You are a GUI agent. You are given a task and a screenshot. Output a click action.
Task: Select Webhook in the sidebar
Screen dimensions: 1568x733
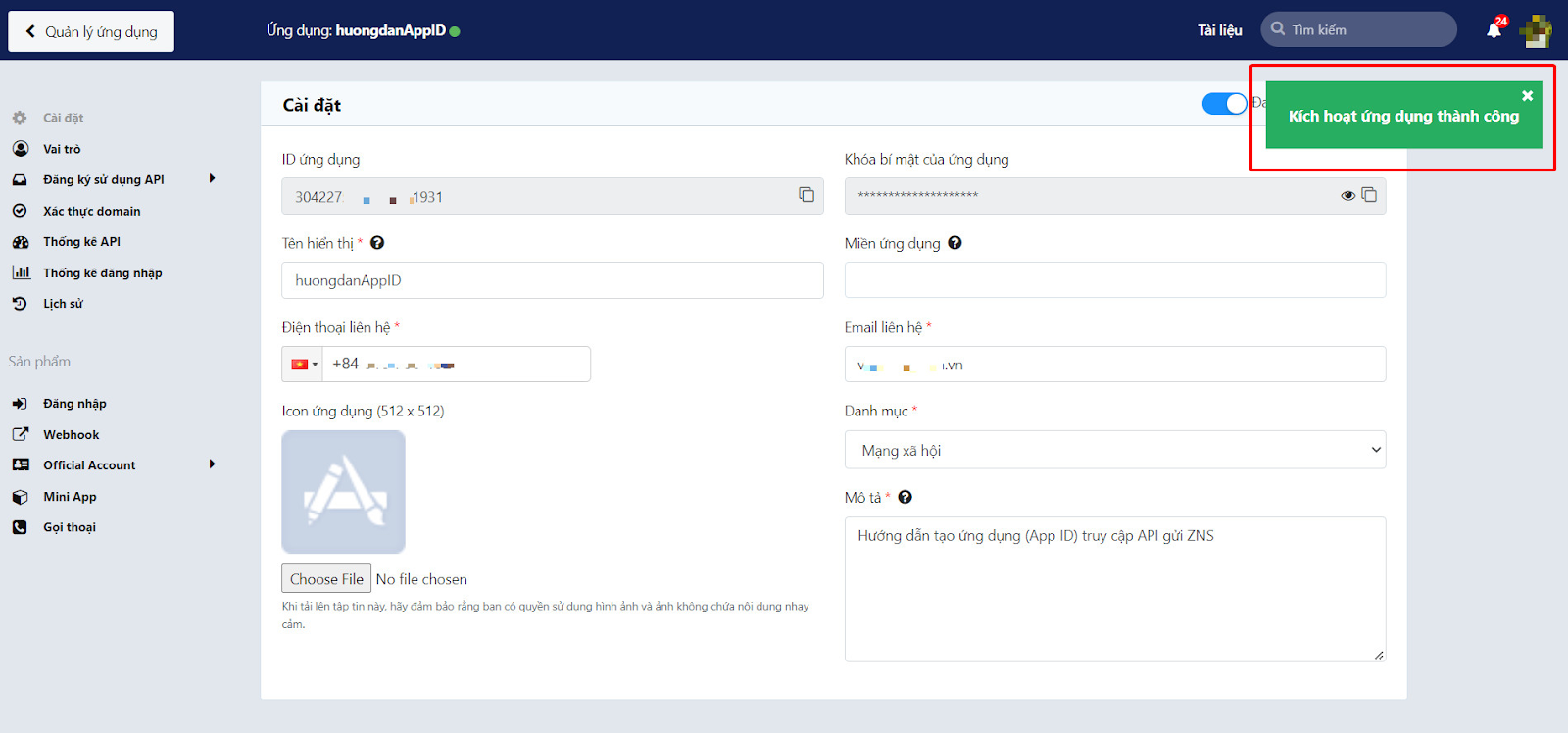point(72,434)
